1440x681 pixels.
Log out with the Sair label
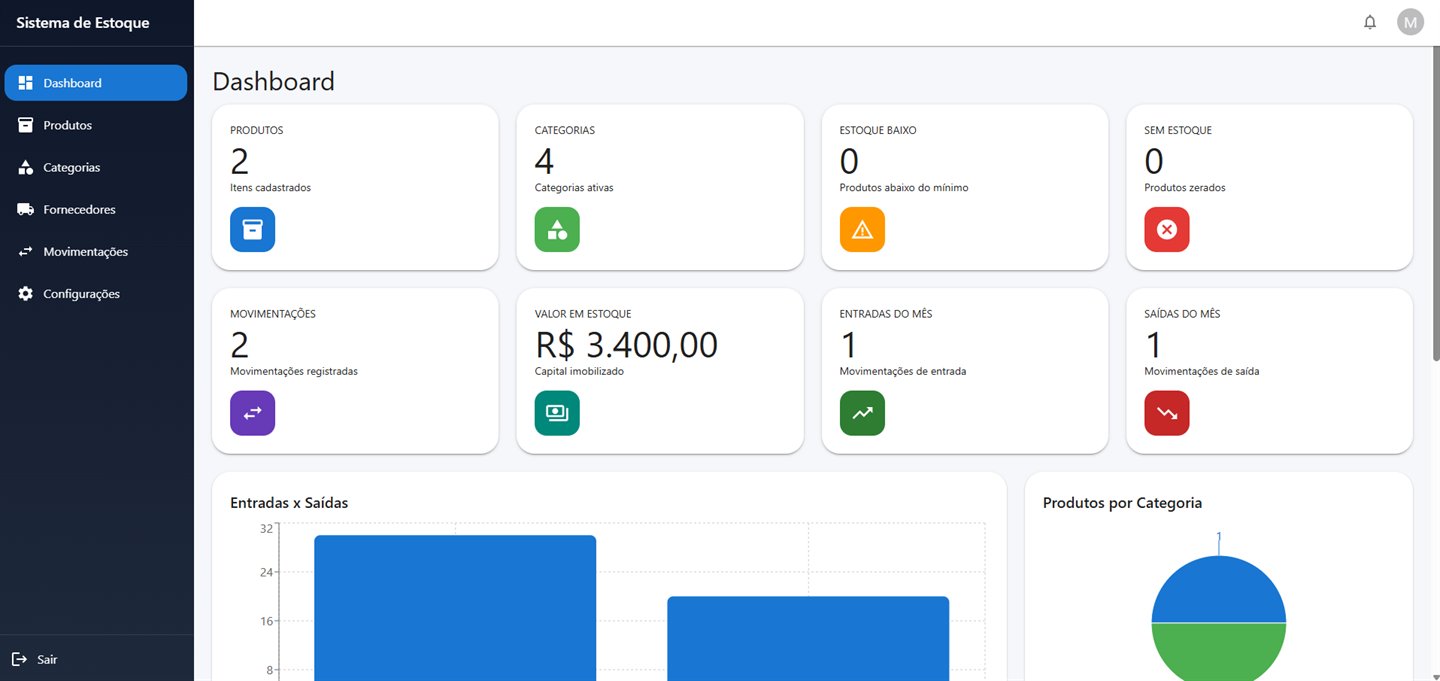pos(47,660)
